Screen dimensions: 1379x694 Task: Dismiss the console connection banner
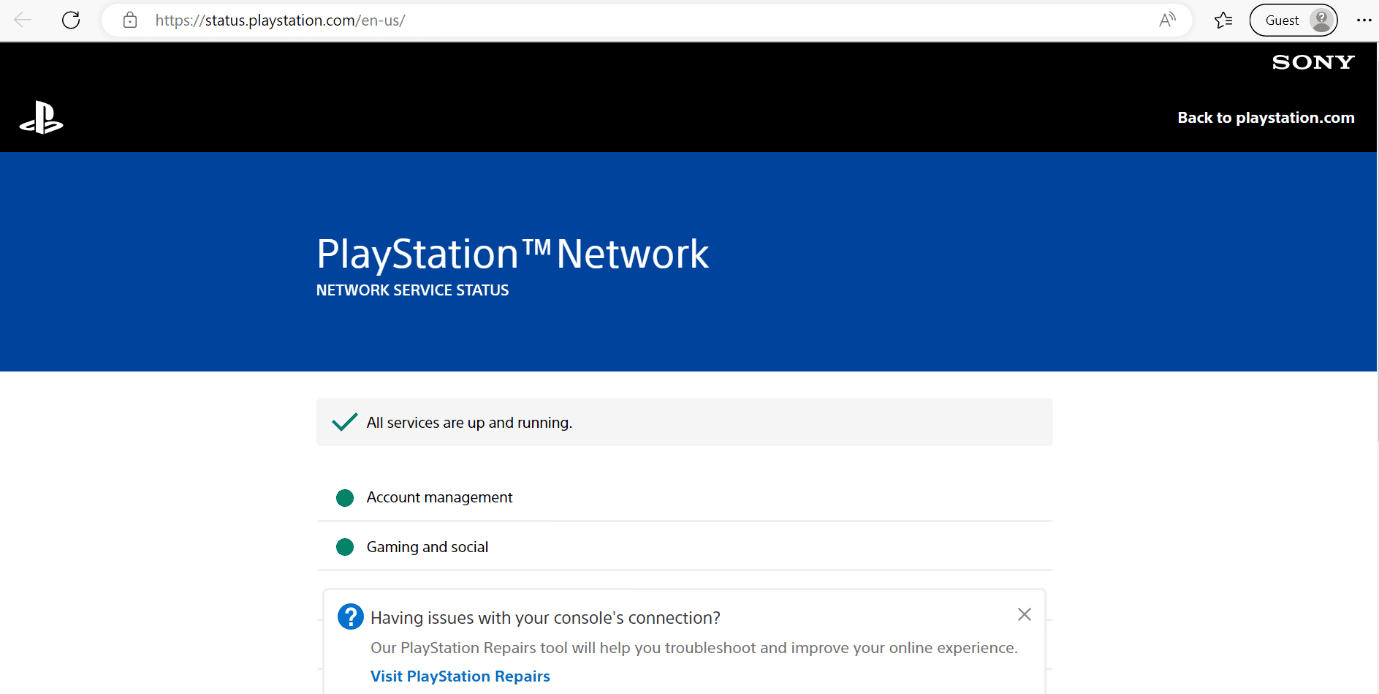(x=1024, y=614)
